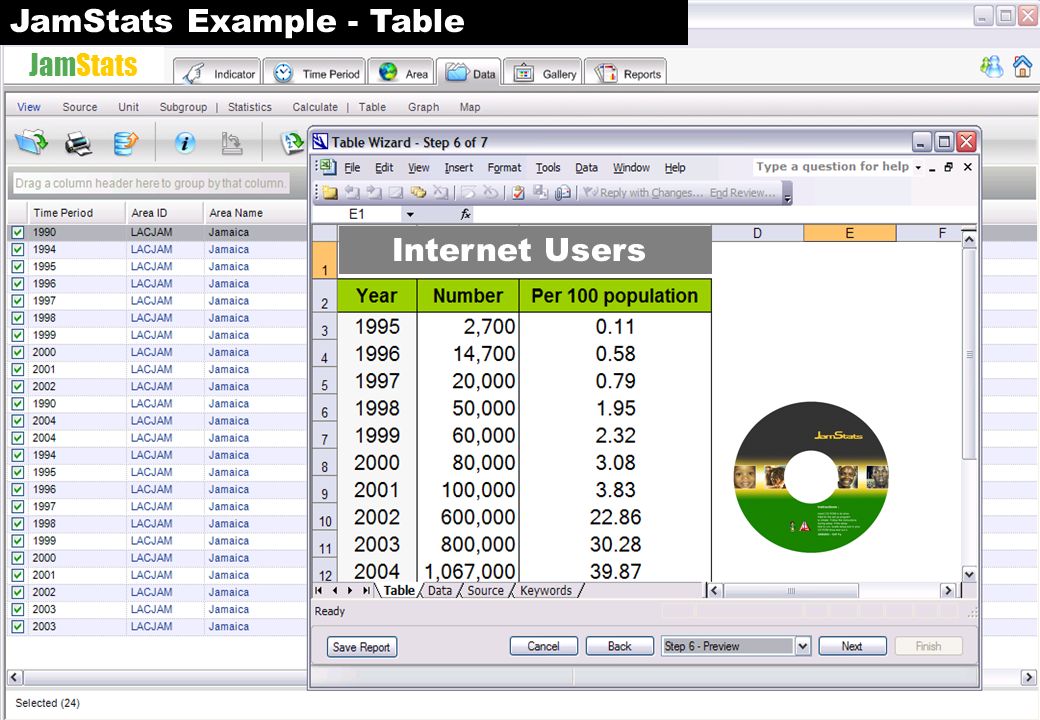
Task: Click the spreadsheet horizontal scrollbar thumb
Action: tap(791, 590)
